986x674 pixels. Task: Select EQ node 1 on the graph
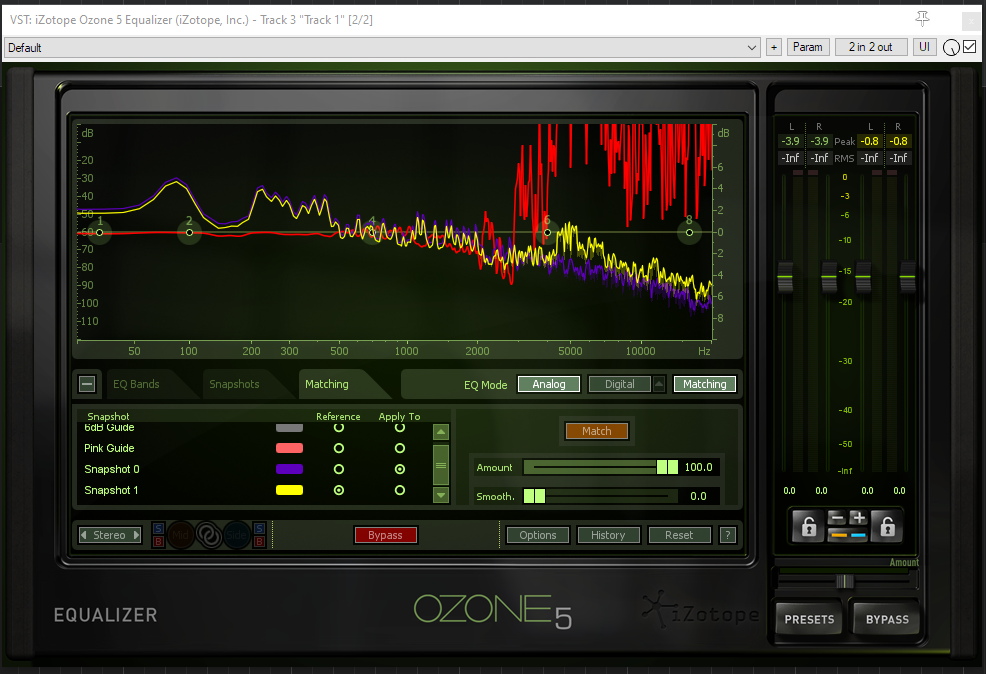click(x=99, y=232)
